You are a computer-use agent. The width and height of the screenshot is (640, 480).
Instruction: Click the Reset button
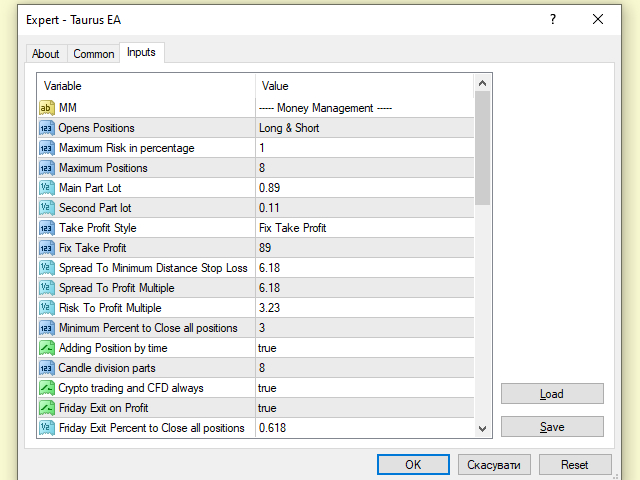pos(575,464)
